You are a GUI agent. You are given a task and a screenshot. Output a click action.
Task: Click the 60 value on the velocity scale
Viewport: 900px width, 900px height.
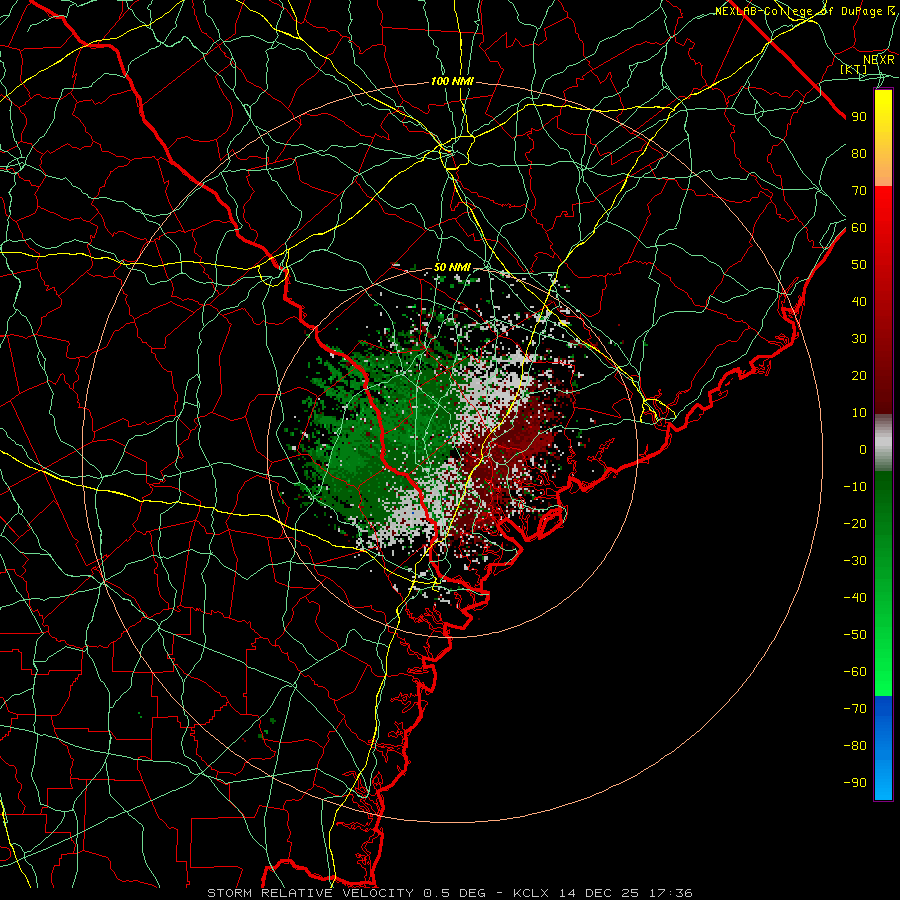[859, 227]
